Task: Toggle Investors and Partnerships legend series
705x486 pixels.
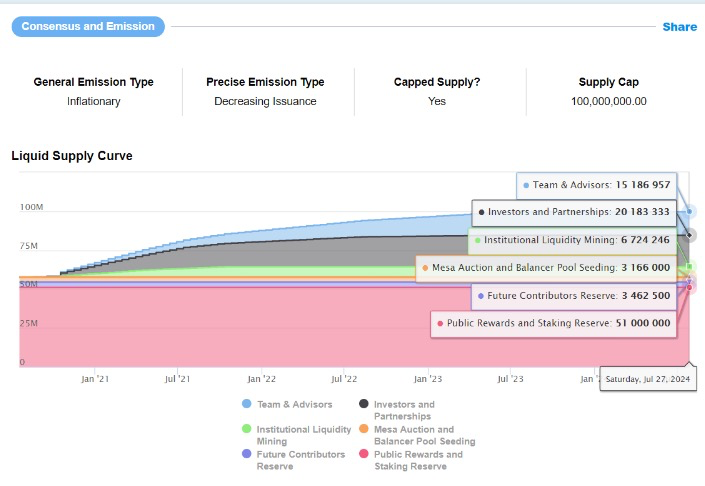Action: [x=404, y=410]
